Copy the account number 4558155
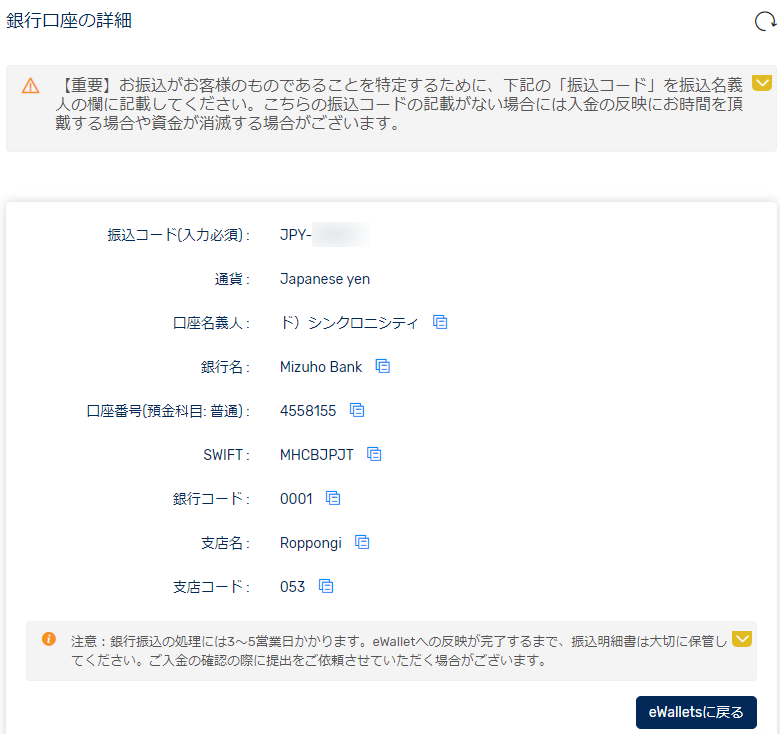This screenshot has height=734, width=780. coord(356,410)
